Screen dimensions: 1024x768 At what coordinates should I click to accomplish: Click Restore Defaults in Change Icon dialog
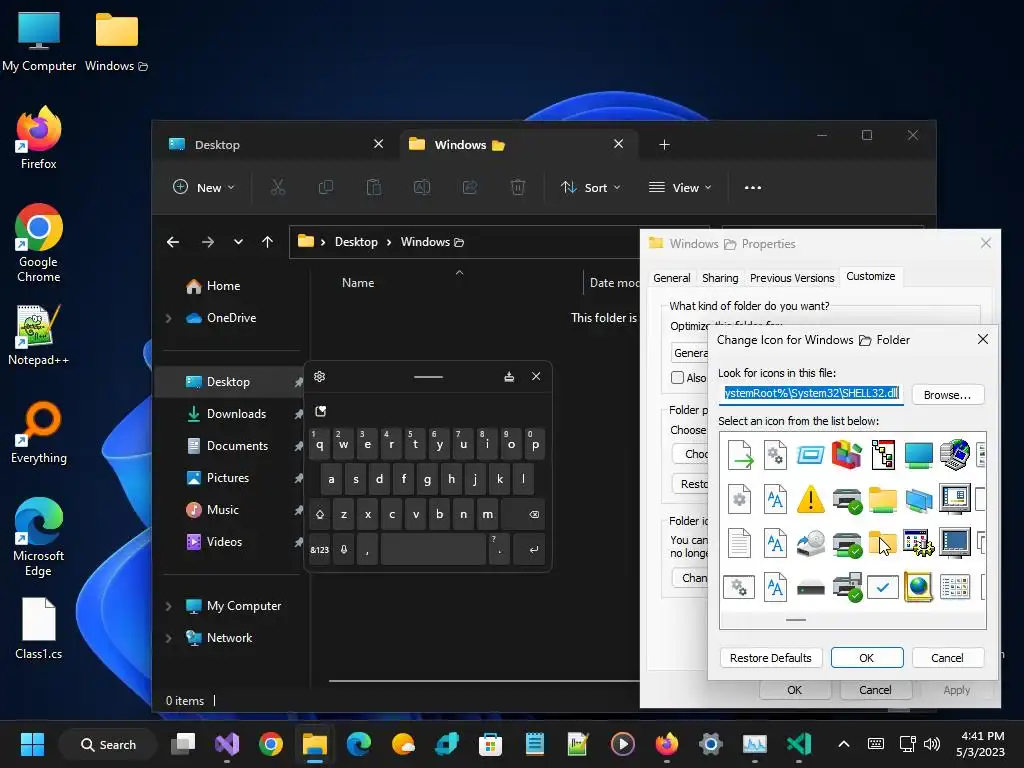point(770,658)
